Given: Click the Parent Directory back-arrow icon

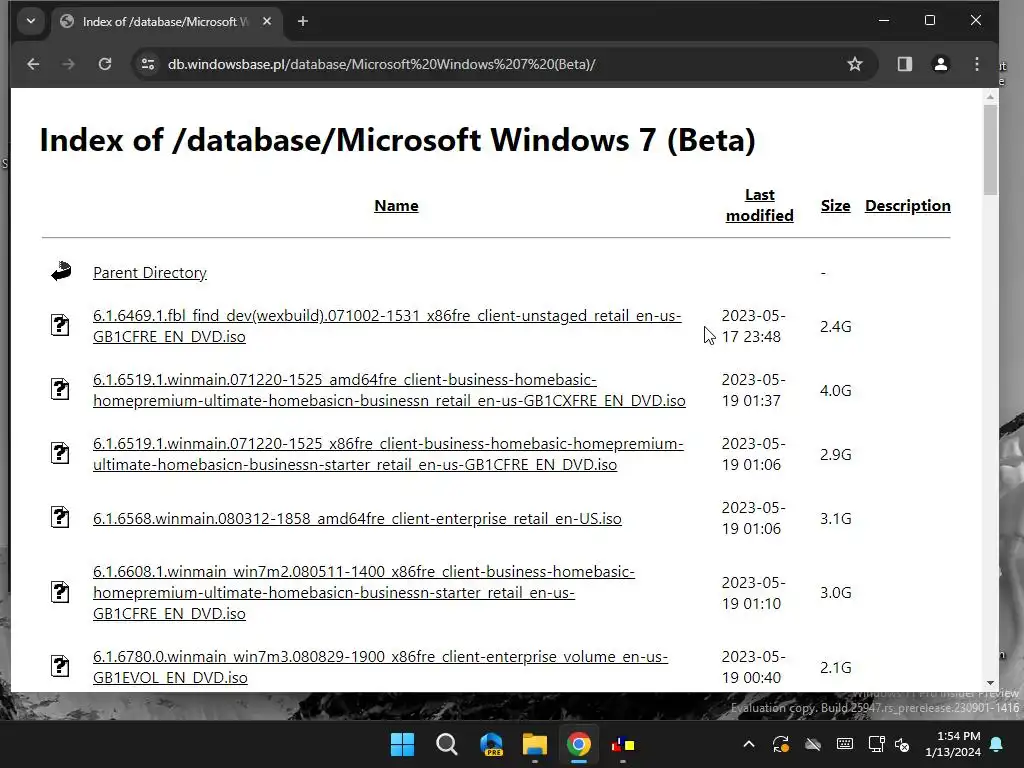Looking at the screenshot, I should coord(61,271).
